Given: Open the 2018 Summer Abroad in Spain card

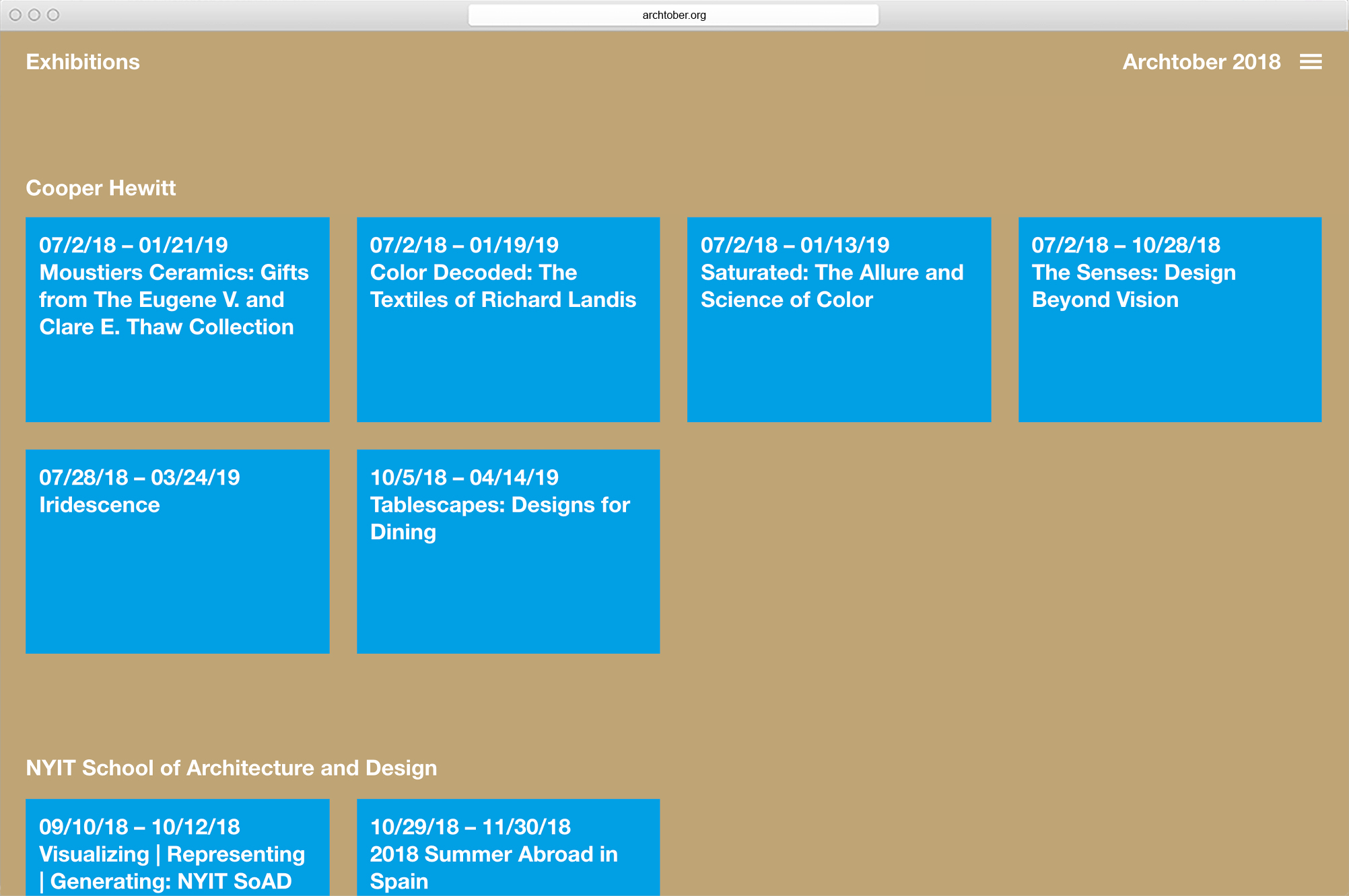Looking at the screenshot, I should [508, 848].
